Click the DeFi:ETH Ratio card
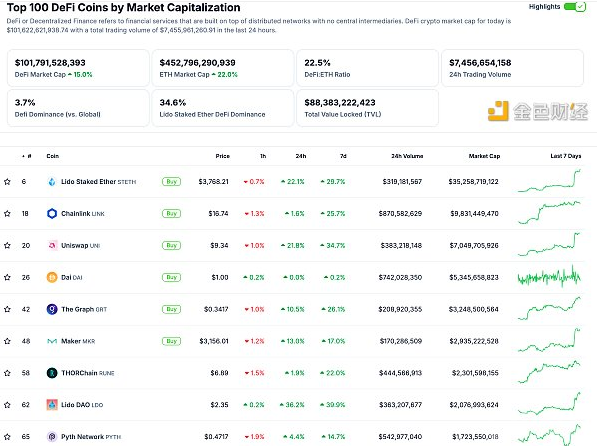 point(367,68)
